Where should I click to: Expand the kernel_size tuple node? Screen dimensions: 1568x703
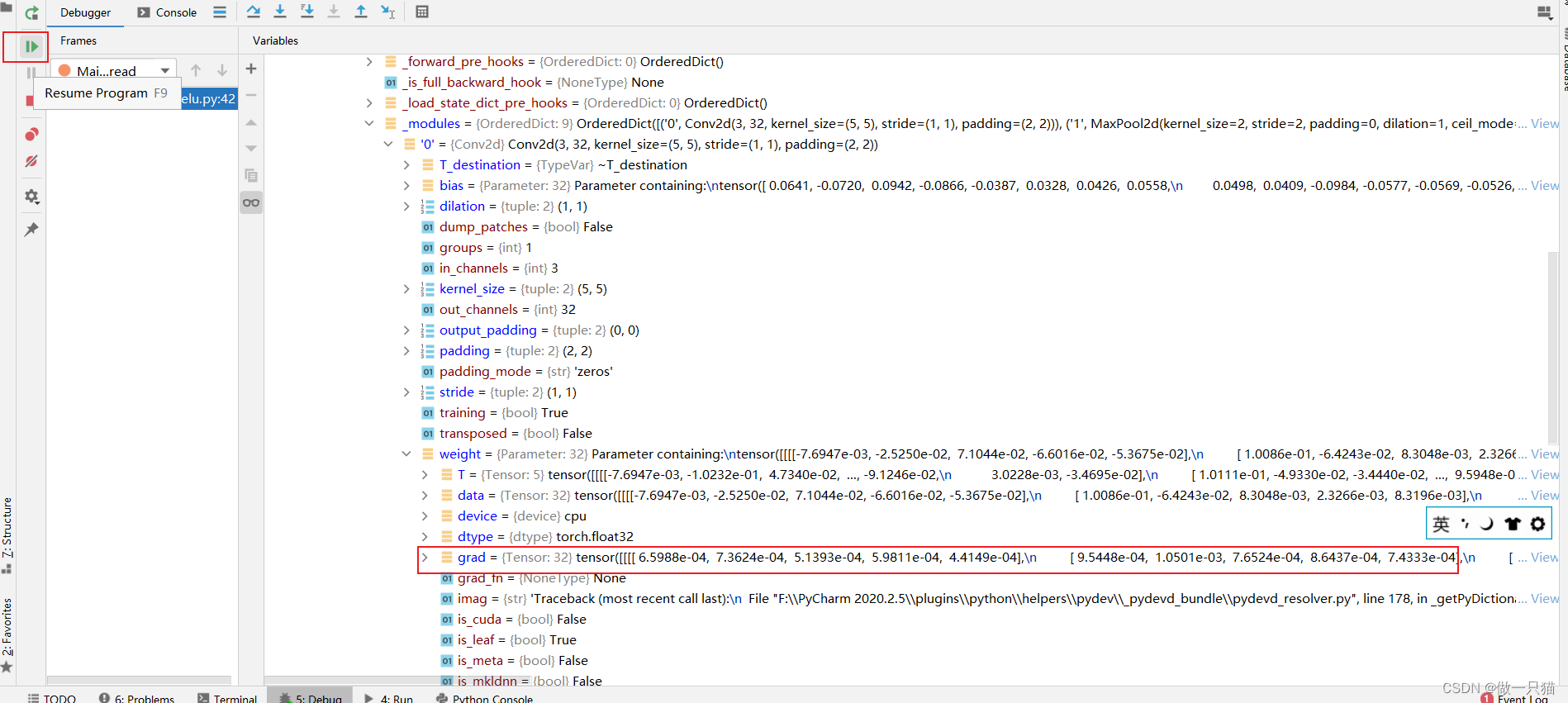(406, 289)
